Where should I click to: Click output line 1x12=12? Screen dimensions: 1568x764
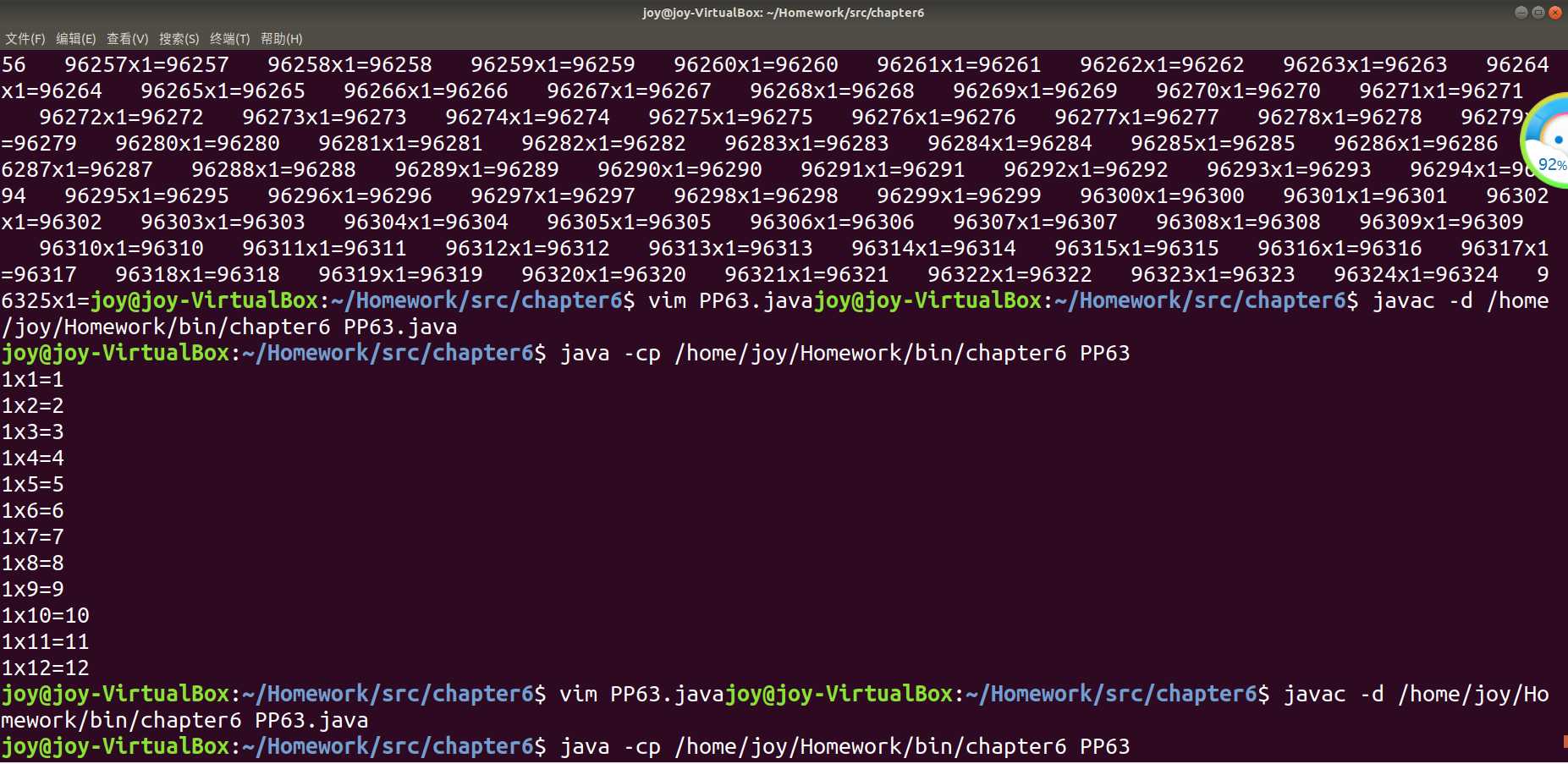click(x=45, y=668)
